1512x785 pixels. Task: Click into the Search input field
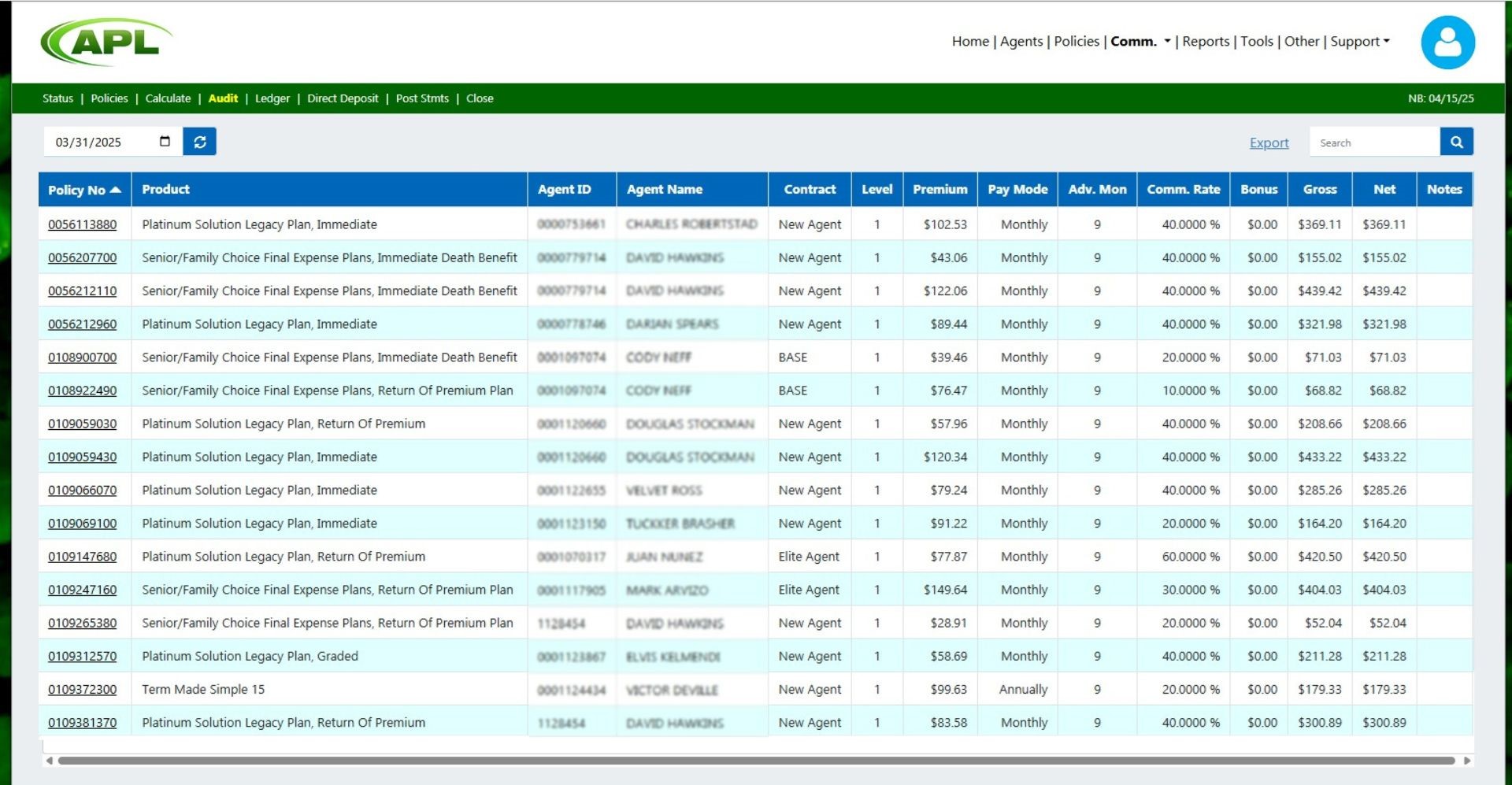click(1375, 143)
